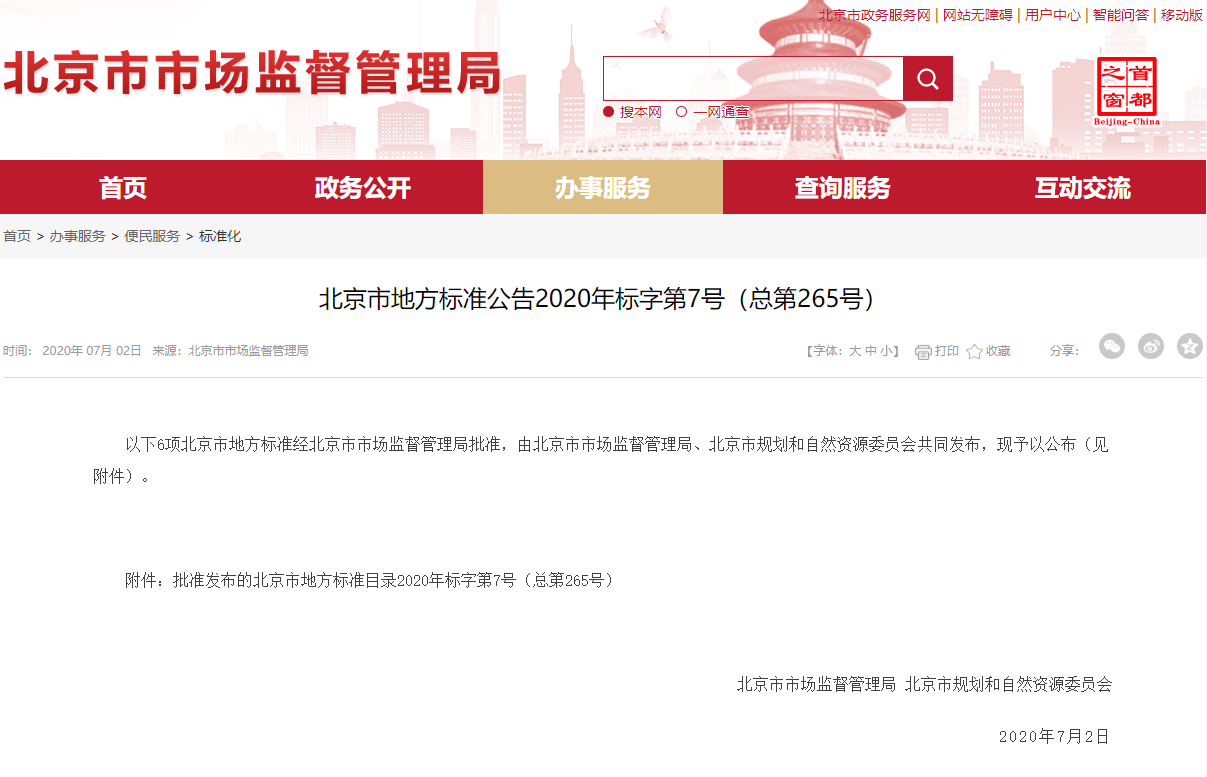The image size is (1207, 777).
Task: Click the 打印 text link
Action: (947, 351)
